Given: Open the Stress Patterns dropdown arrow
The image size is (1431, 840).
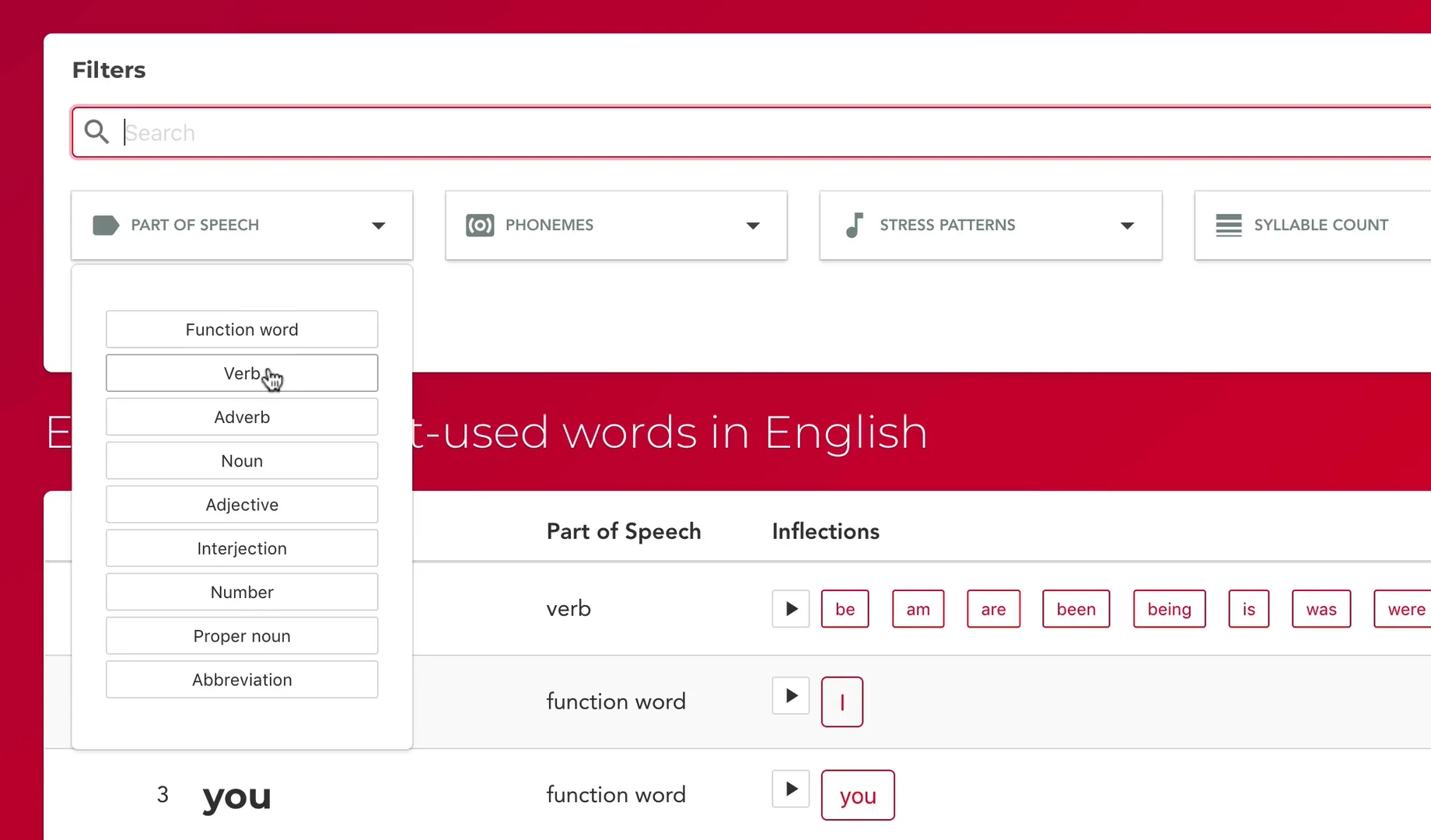Looking at the screenshot, I should pyautogui.click(x=1127, y=226).
